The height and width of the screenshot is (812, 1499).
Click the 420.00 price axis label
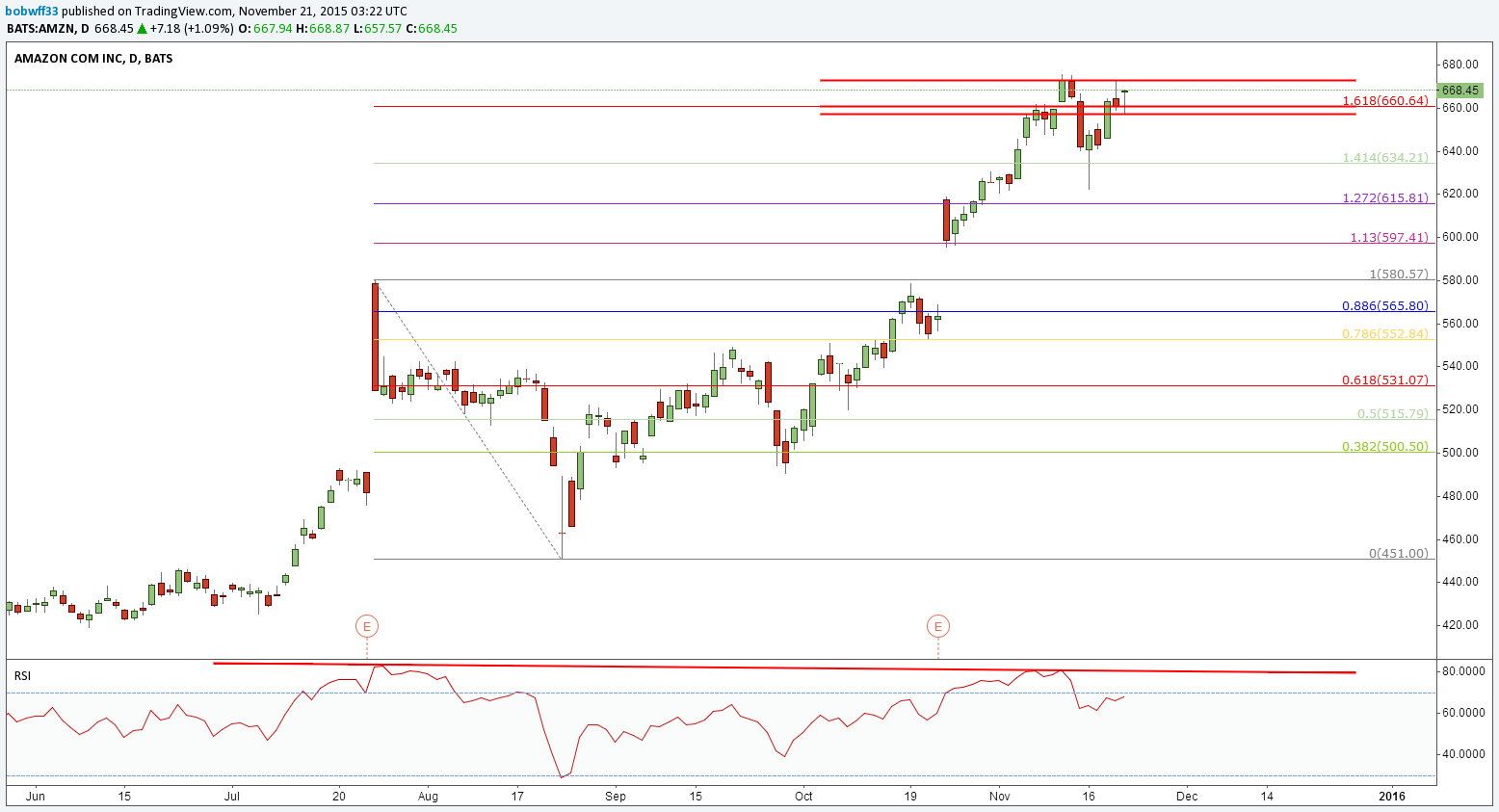point(1460,625)
